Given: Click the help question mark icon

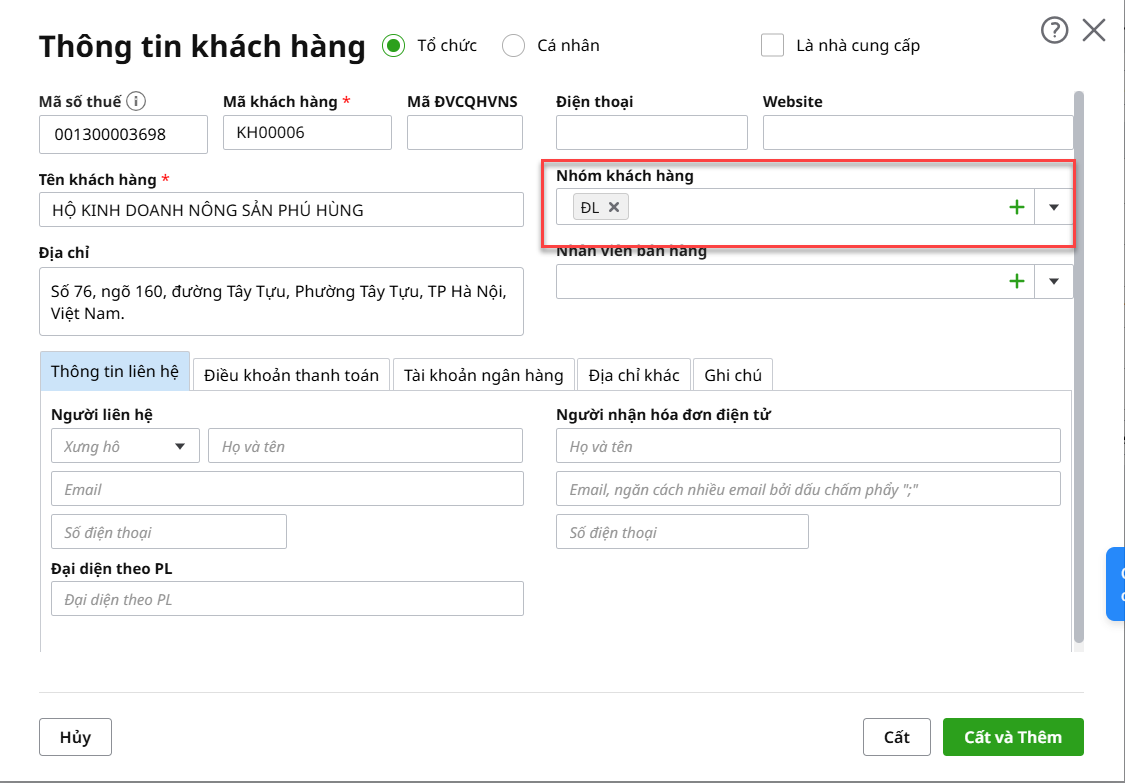Looking at the screenshot, I should click(x=1054, y=31).
